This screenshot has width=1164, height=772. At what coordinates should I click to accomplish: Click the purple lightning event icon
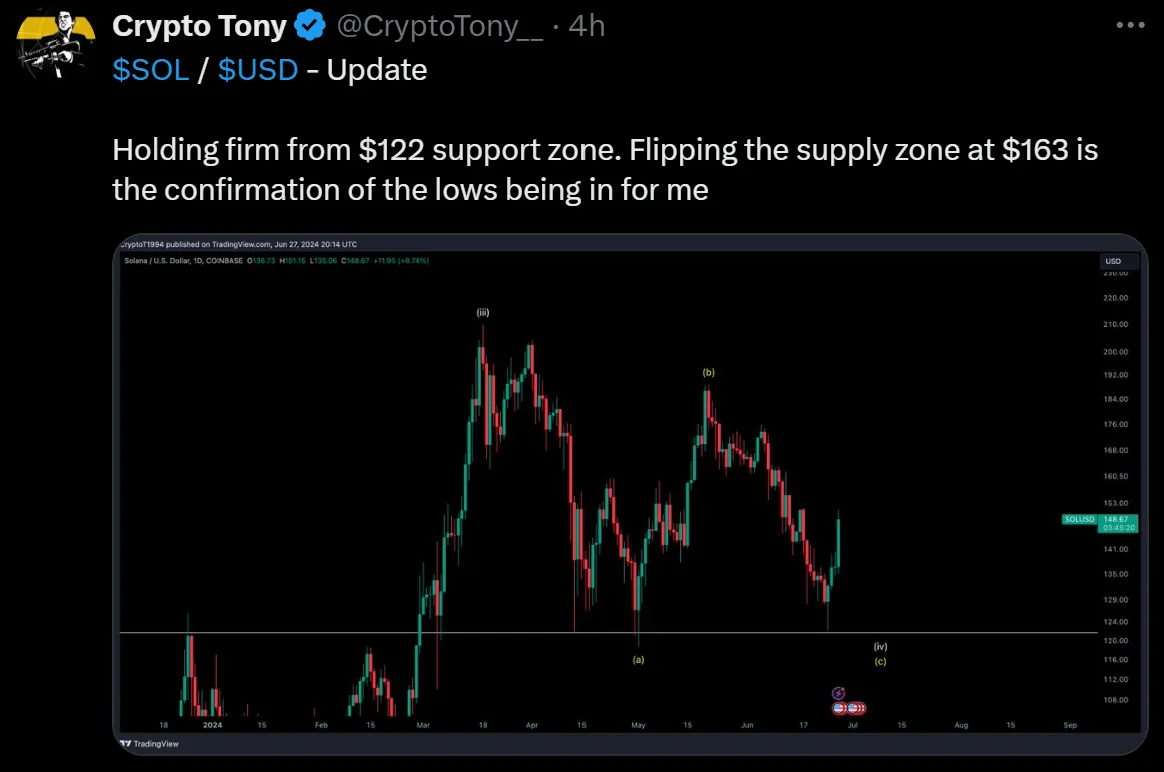pyautogui.click(x=838, y=693)
